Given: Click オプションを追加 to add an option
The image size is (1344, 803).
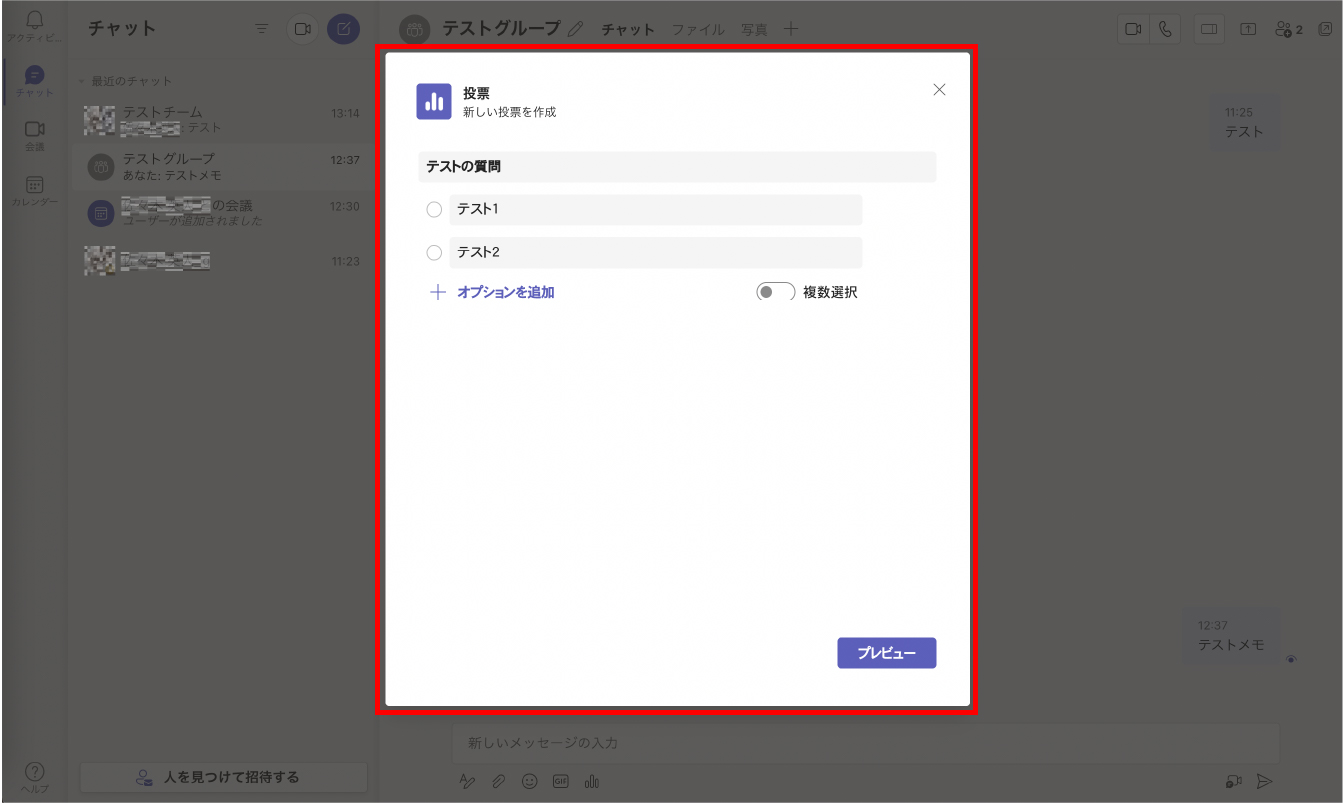Looking at the screenshot, I should point(505,293).
